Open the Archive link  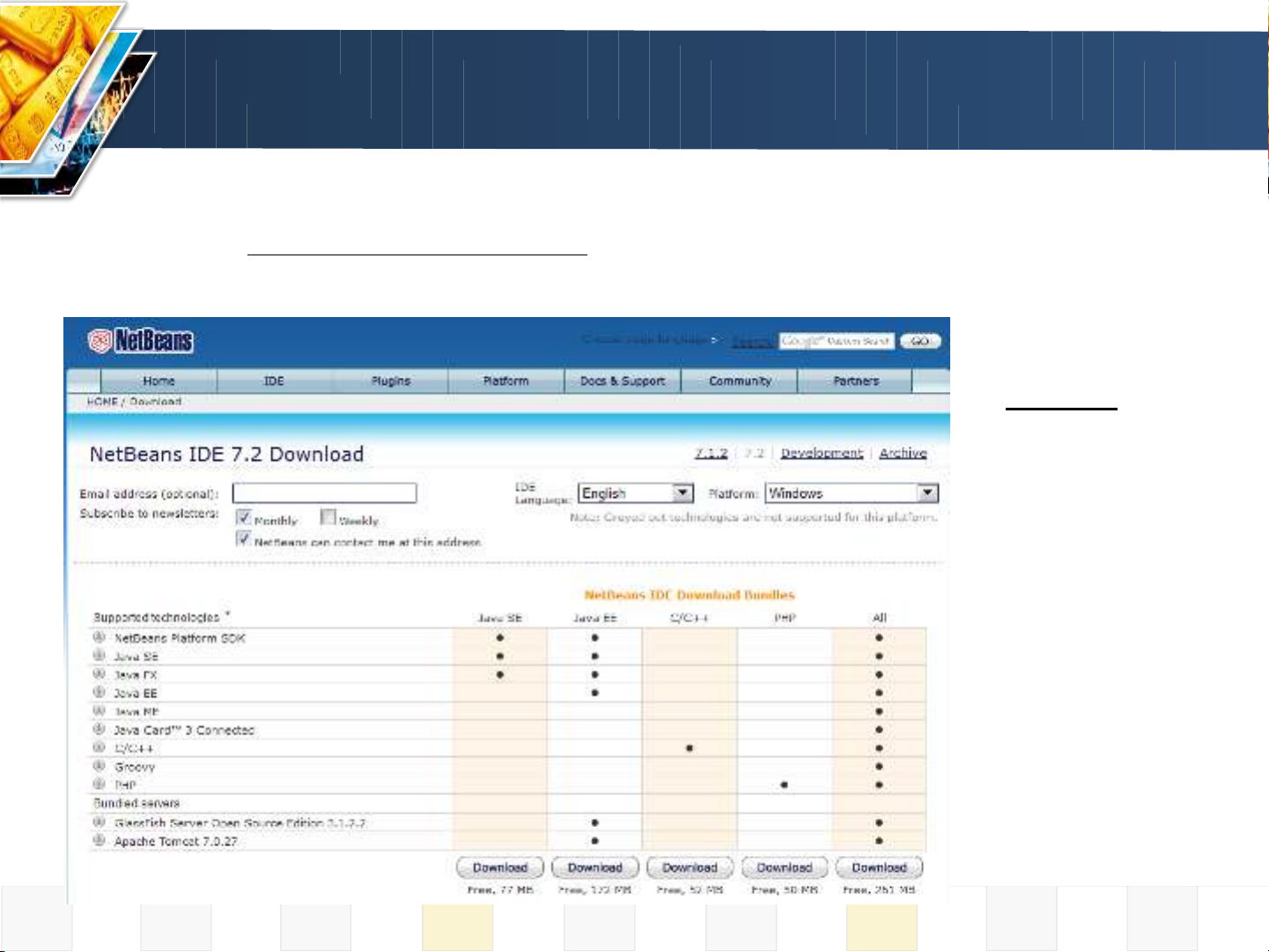(x=903, y=453)
